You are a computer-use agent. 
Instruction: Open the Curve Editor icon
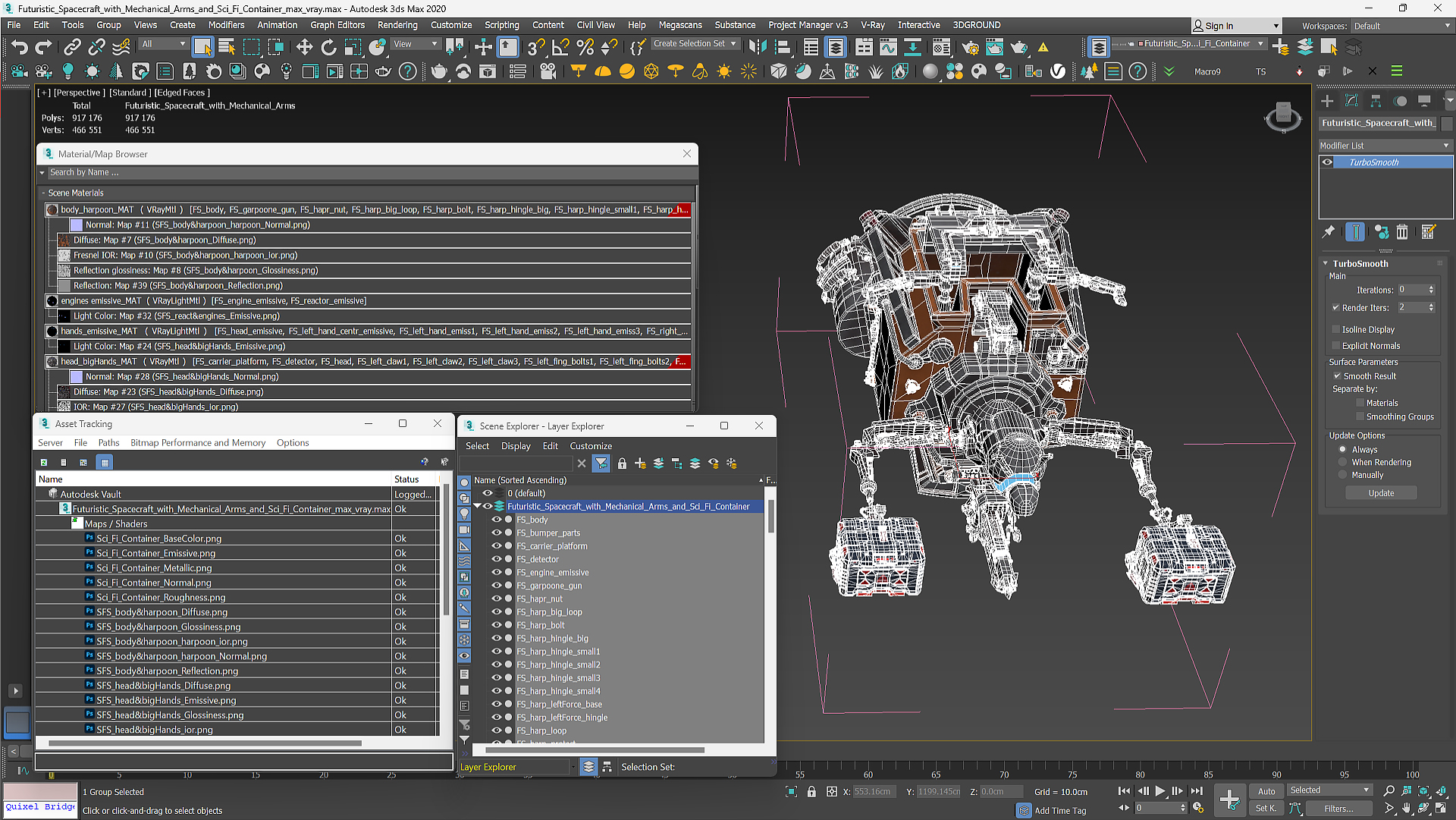pos(888,47)
